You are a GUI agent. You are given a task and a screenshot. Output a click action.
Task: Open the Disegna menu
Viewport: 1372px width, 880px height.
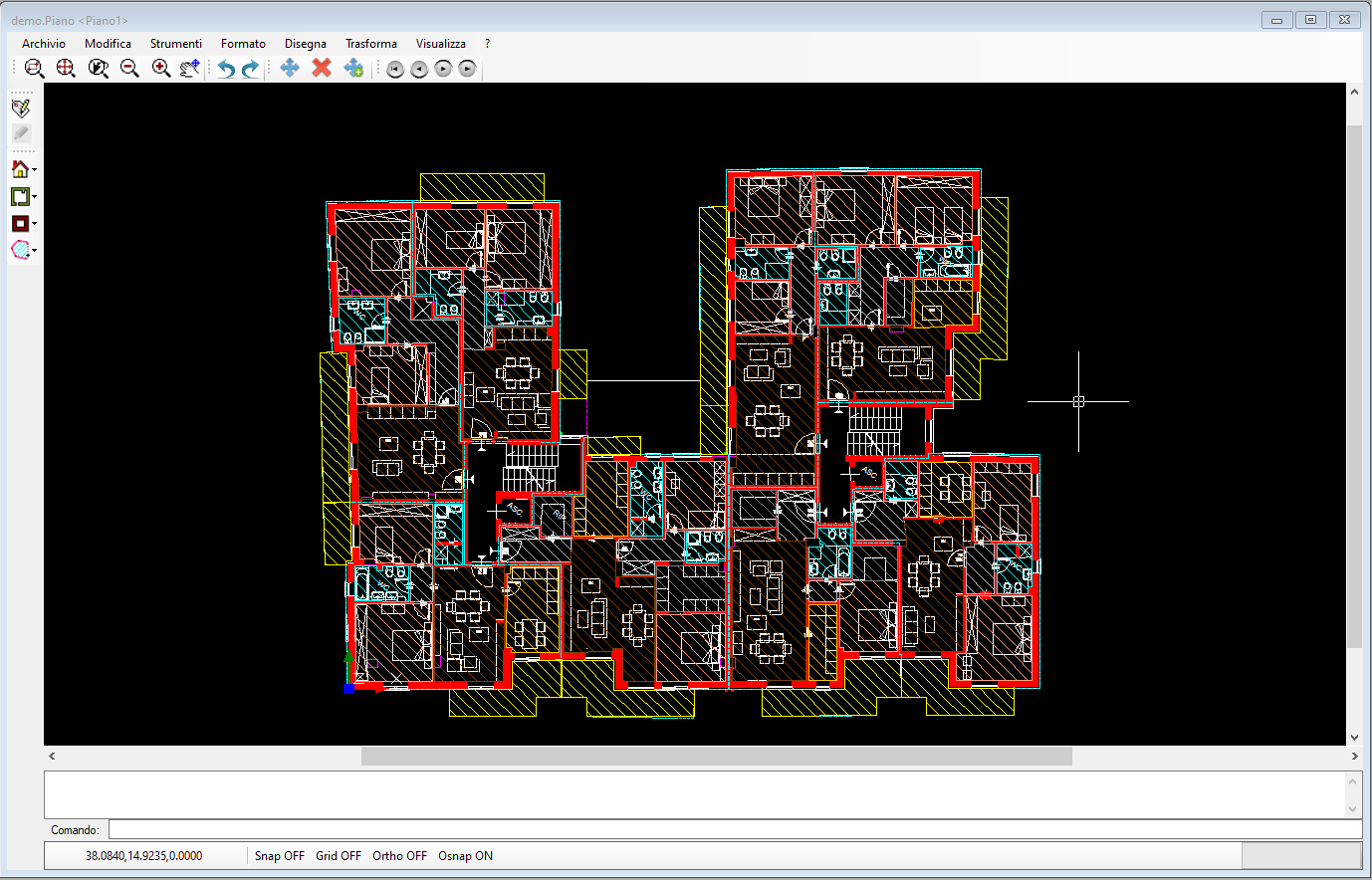click(x=306, y=44)
